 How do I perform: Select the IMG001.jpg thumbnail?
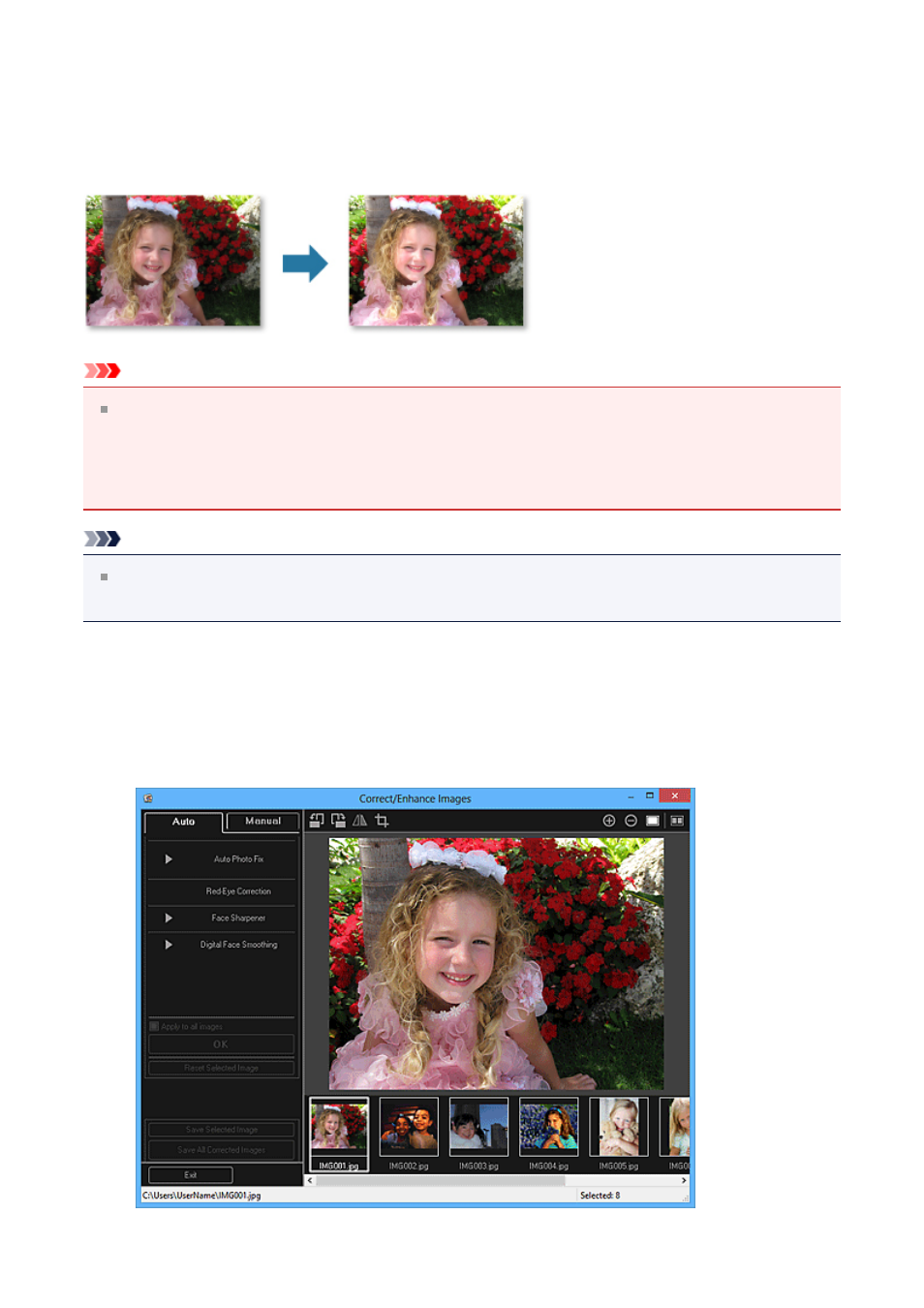[x=339, y=1134]
